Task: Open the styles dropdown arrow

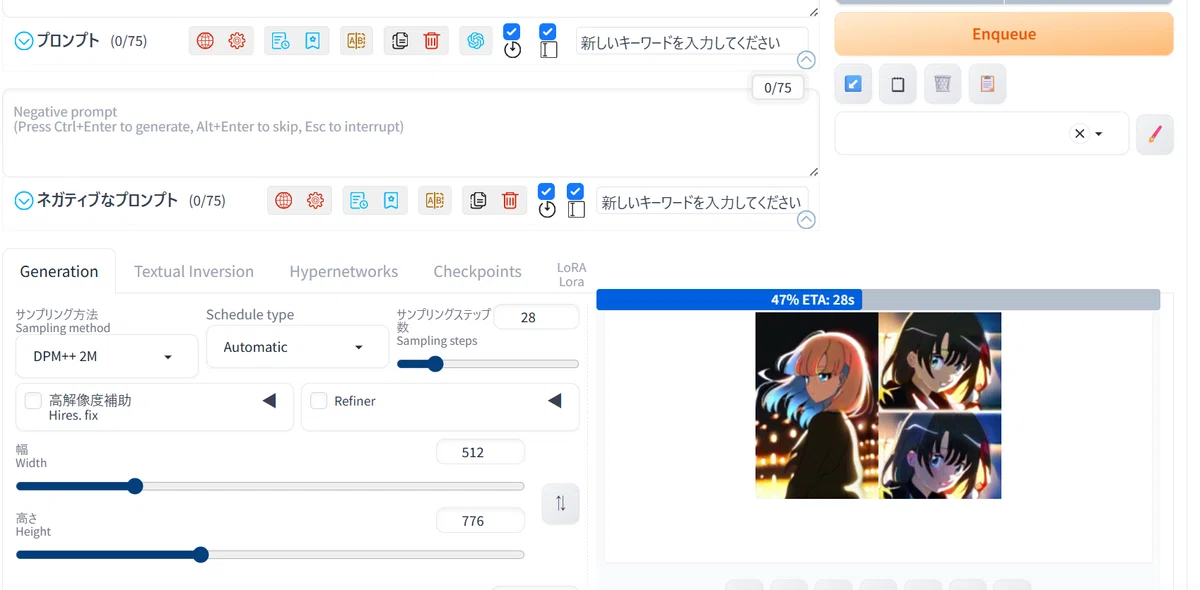Action: [x=1099, y=134]
